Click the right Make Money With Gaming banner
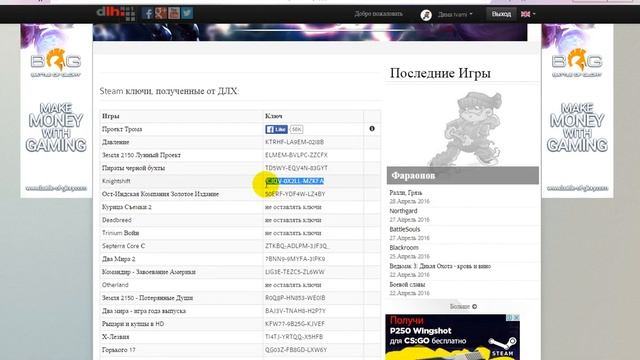 (x=577, y=111)
